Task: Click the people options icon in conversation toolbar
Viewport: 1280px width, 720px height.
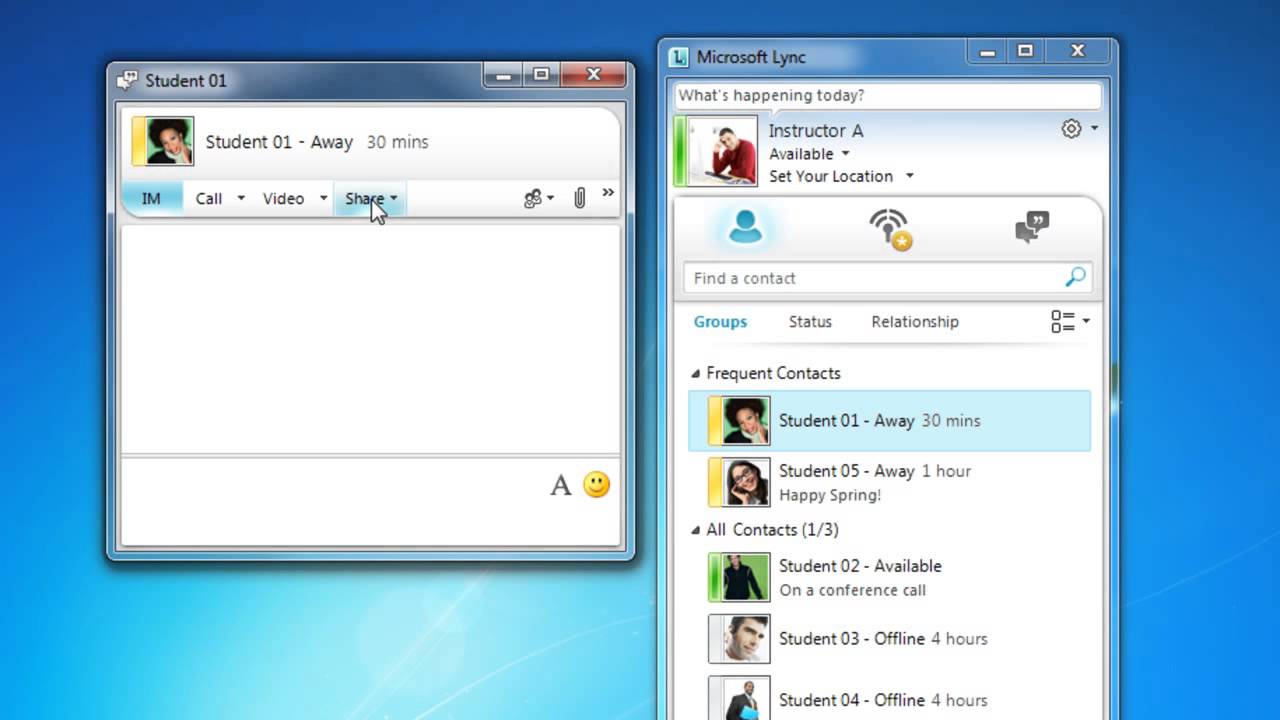Action: point(533,198)
